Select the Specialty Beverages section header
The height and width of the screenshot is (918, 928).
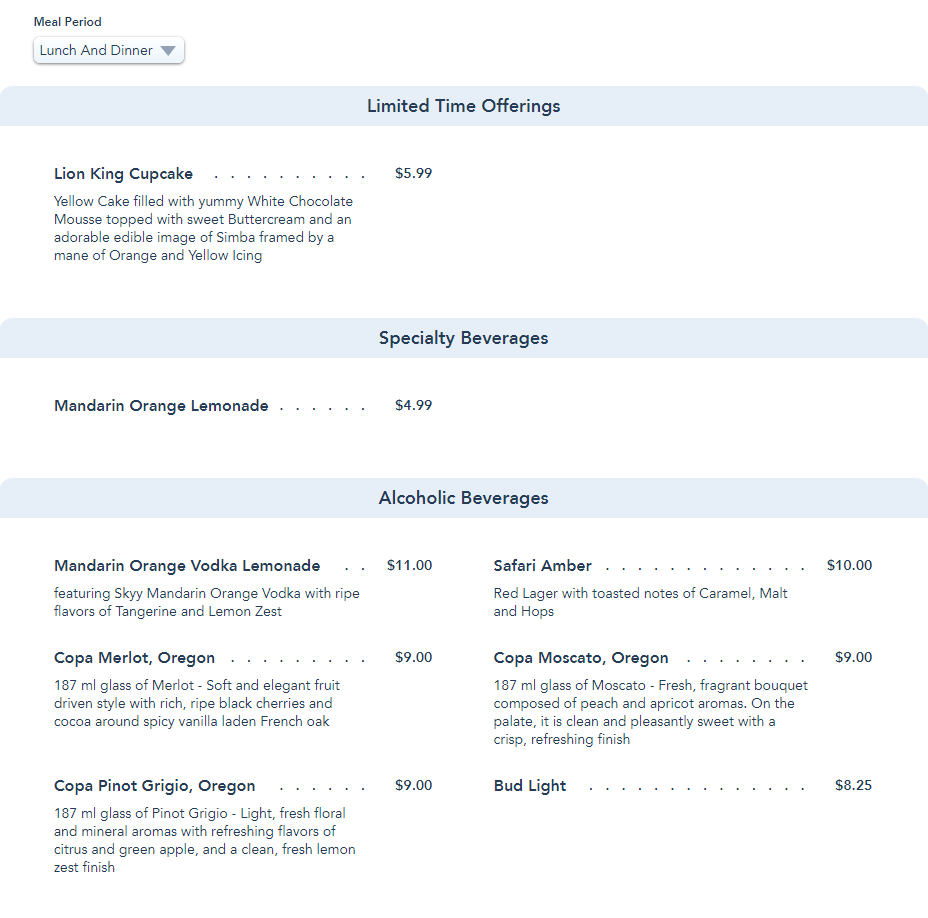[463, 338]
